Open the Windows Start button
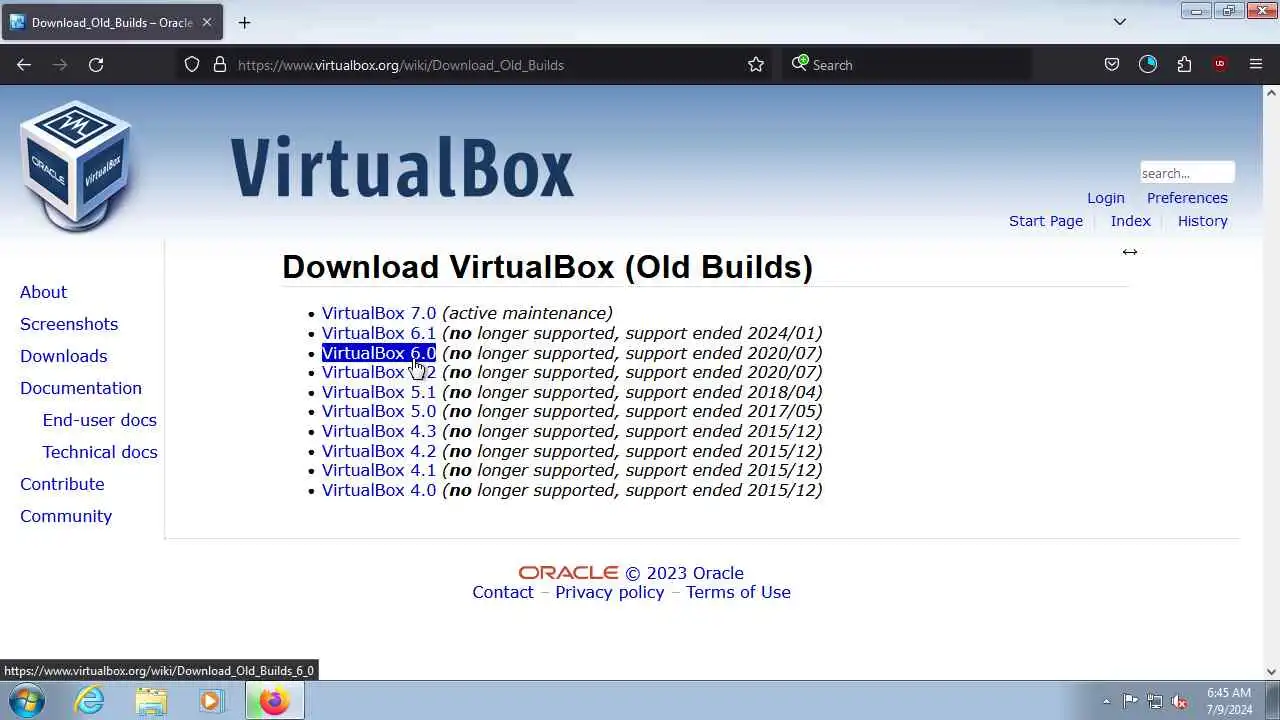This screenshot has height=720, width=1280. coord(27,701)
